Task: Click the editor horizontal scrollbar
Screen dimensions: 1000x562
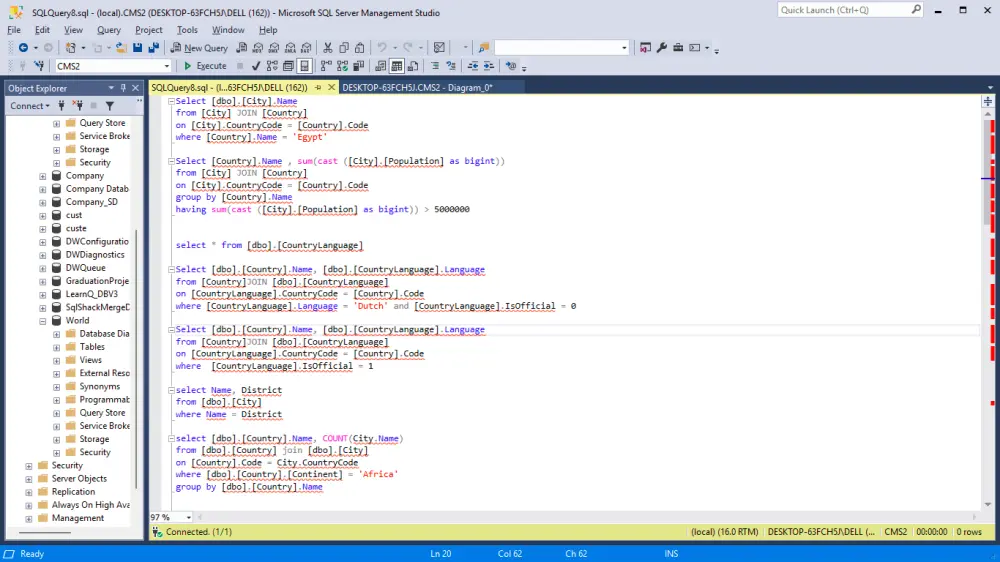Action: (x=587, y=517)
